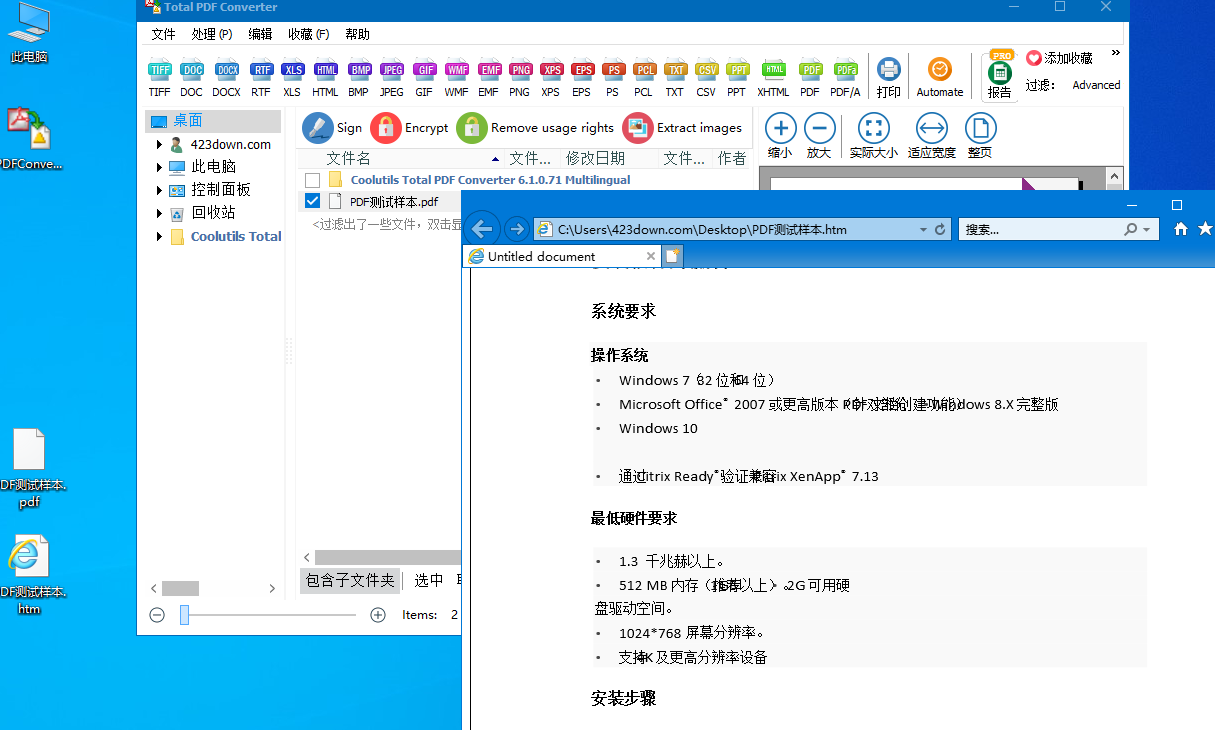Screen dimensions: 1215x730
Task: Expand 控制面板 tree node
Action: coord(159,190)
